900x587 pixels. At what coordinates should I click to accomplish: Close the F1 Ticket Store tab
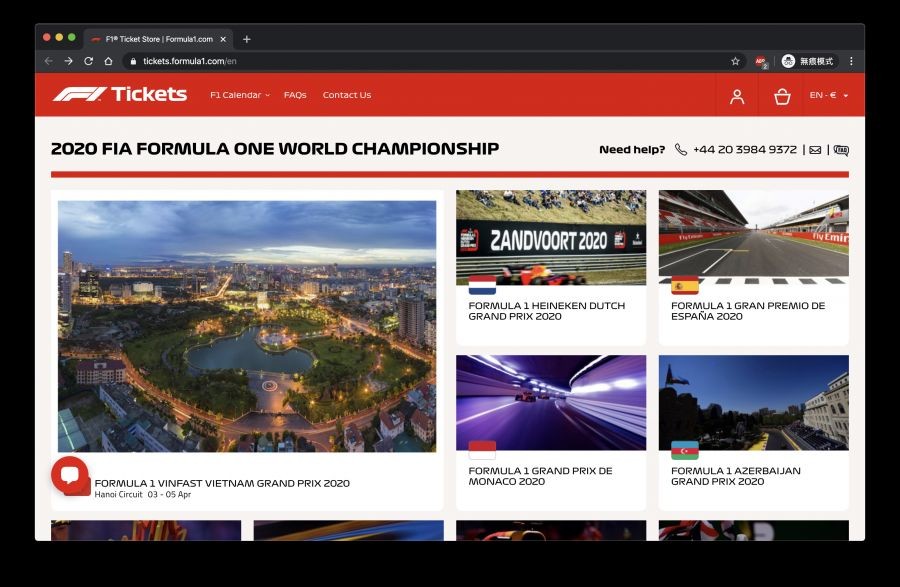coord(223,39)
